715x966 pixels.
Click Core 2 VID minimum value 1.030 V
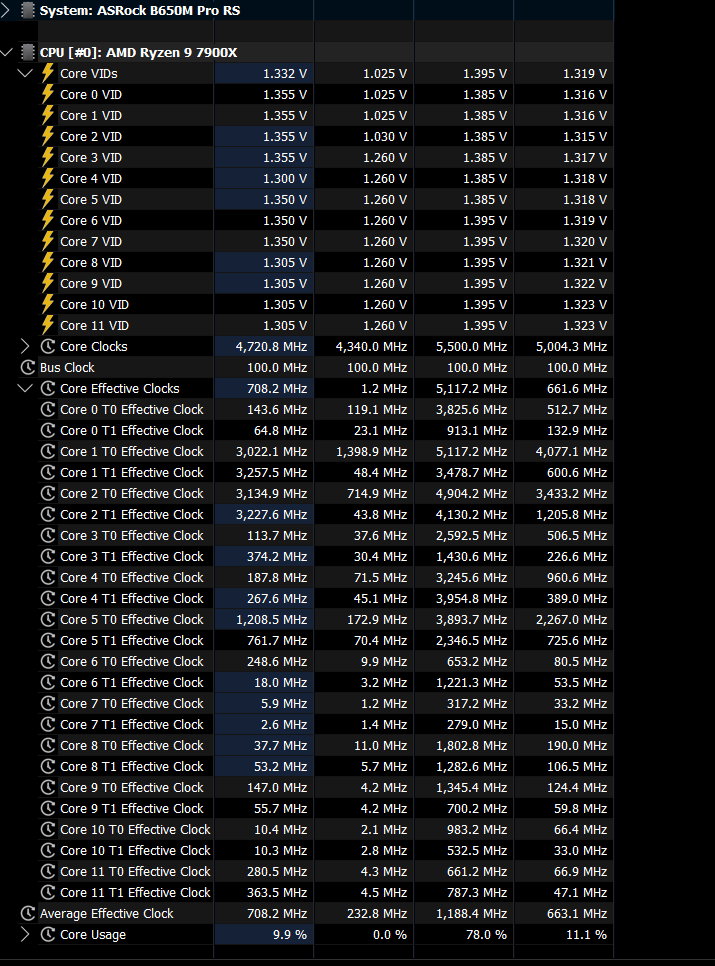385,136
